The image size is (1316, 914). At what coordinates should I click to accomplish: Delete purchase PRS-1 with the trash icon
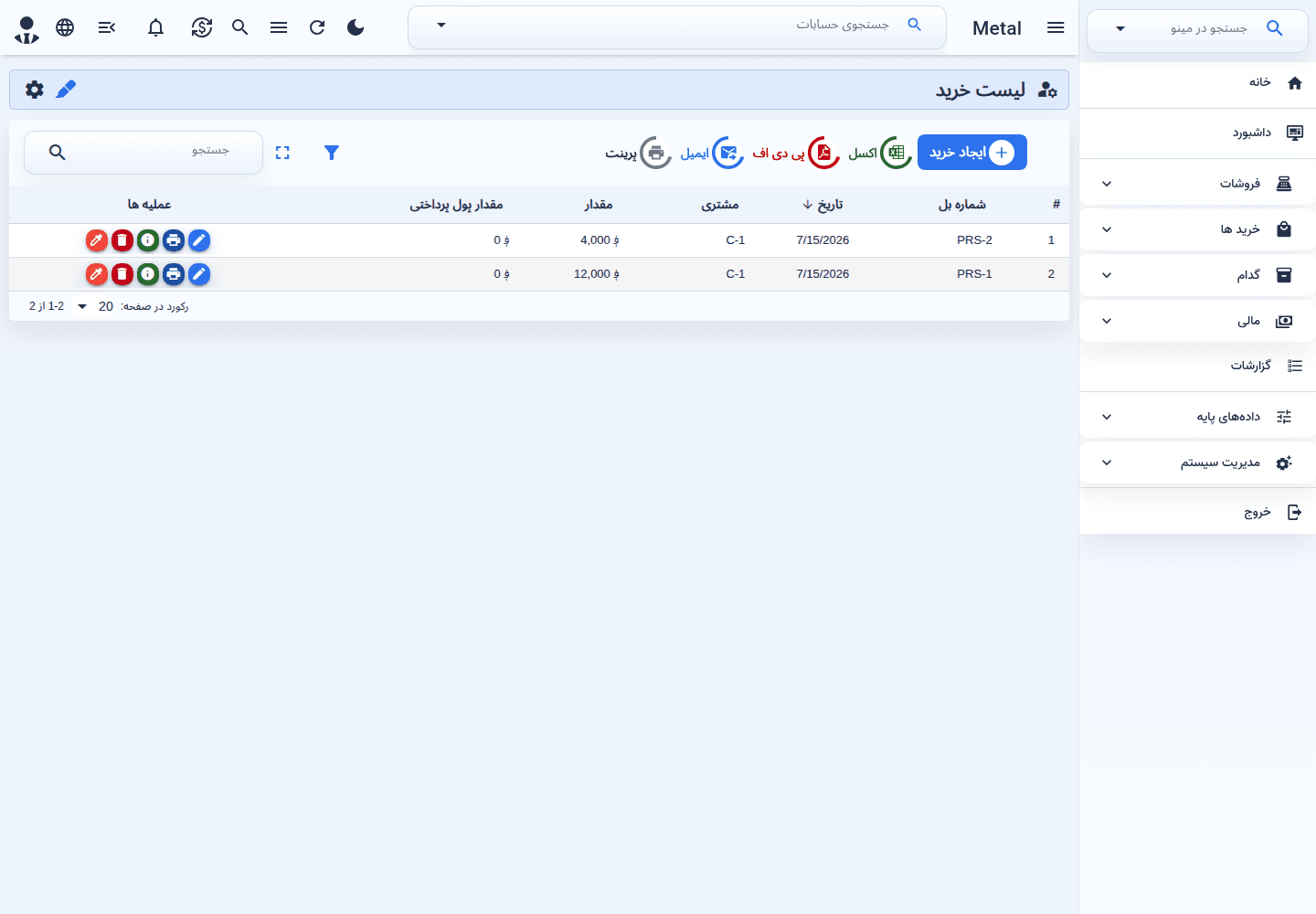click(122, 274)
